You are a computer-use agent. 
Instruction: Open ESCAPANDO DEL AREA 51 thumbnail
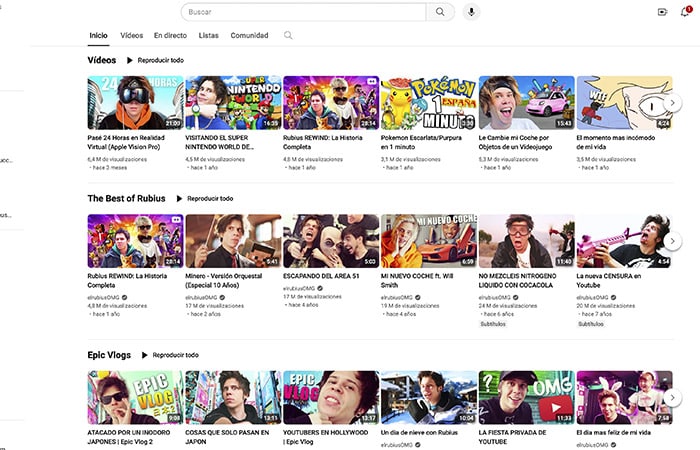click(x=331, y=241)
